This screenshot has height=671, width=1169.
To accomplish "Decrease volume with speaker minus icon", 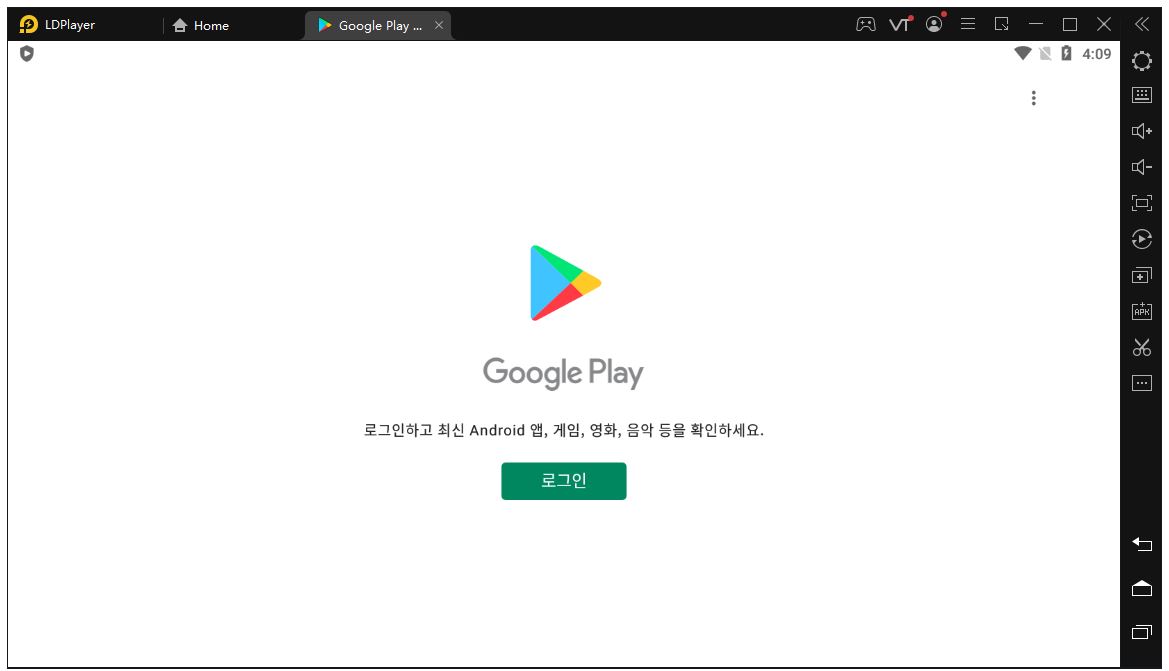I will (x=1141, y=167).
